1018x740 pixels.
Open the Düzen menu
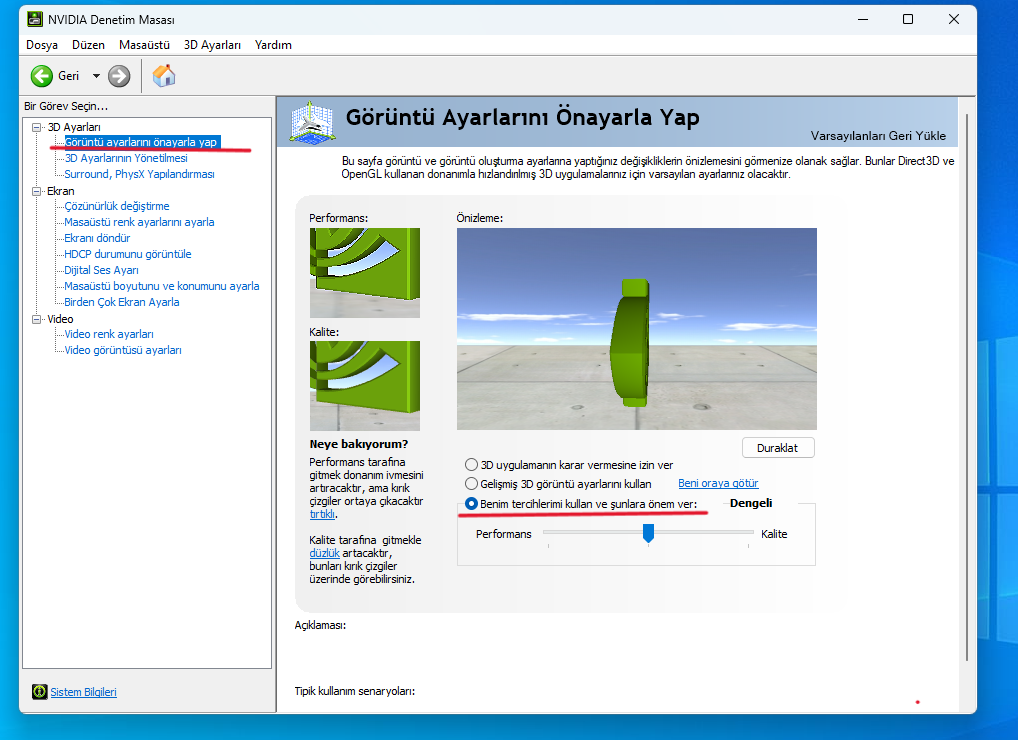pos(88,45)
